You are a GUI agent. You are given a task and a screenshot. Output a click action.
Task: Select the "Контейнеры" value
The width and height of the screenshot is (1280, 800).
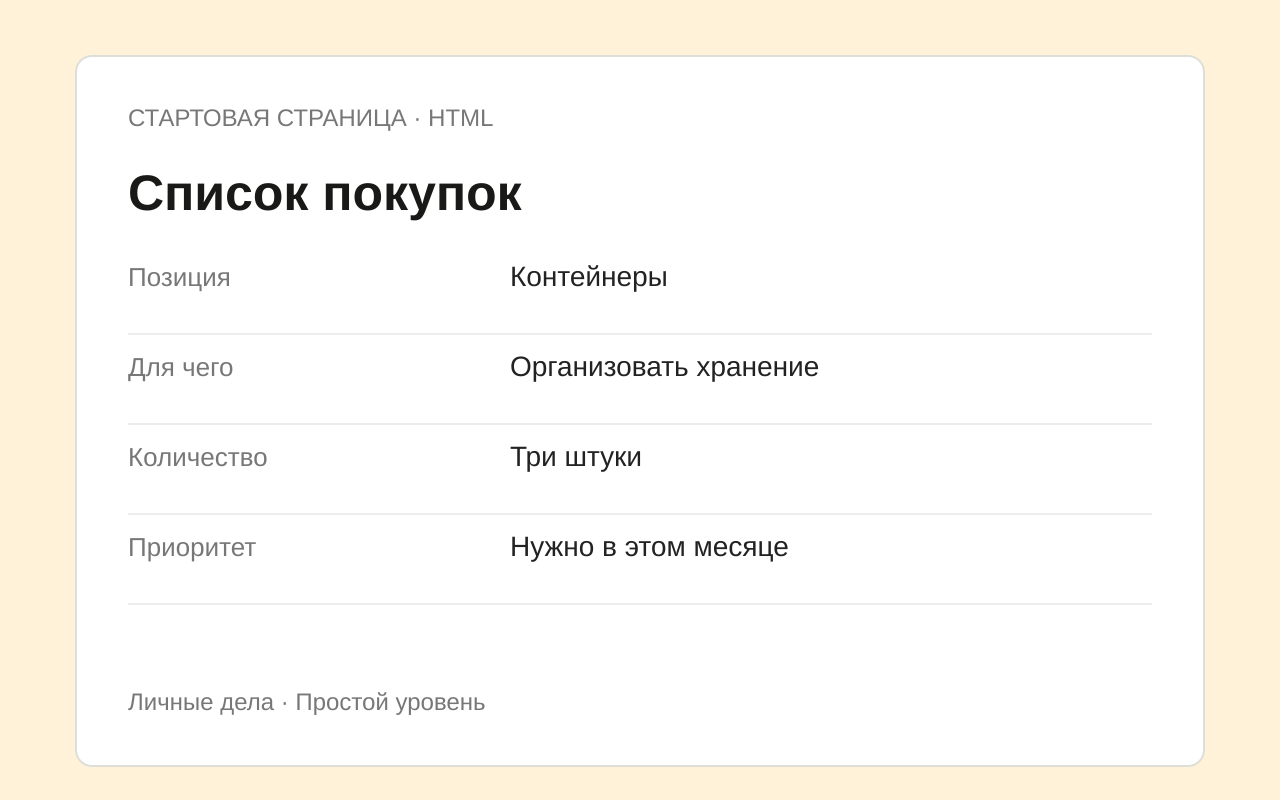pyautogui.click(x=588, y=277)
